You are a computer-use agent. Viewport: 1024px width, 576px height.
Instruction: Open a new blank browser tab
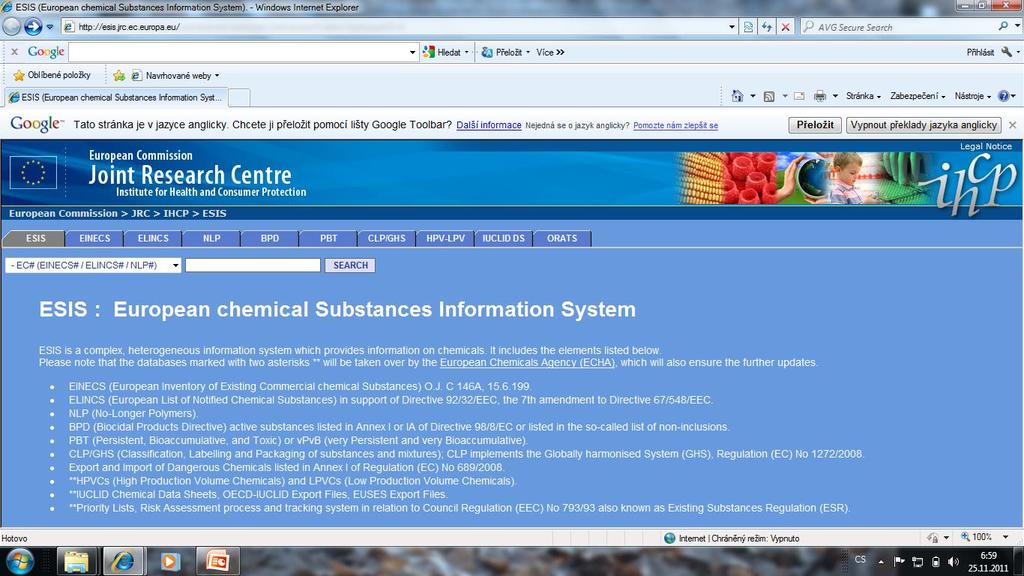(x=240, y=98)
